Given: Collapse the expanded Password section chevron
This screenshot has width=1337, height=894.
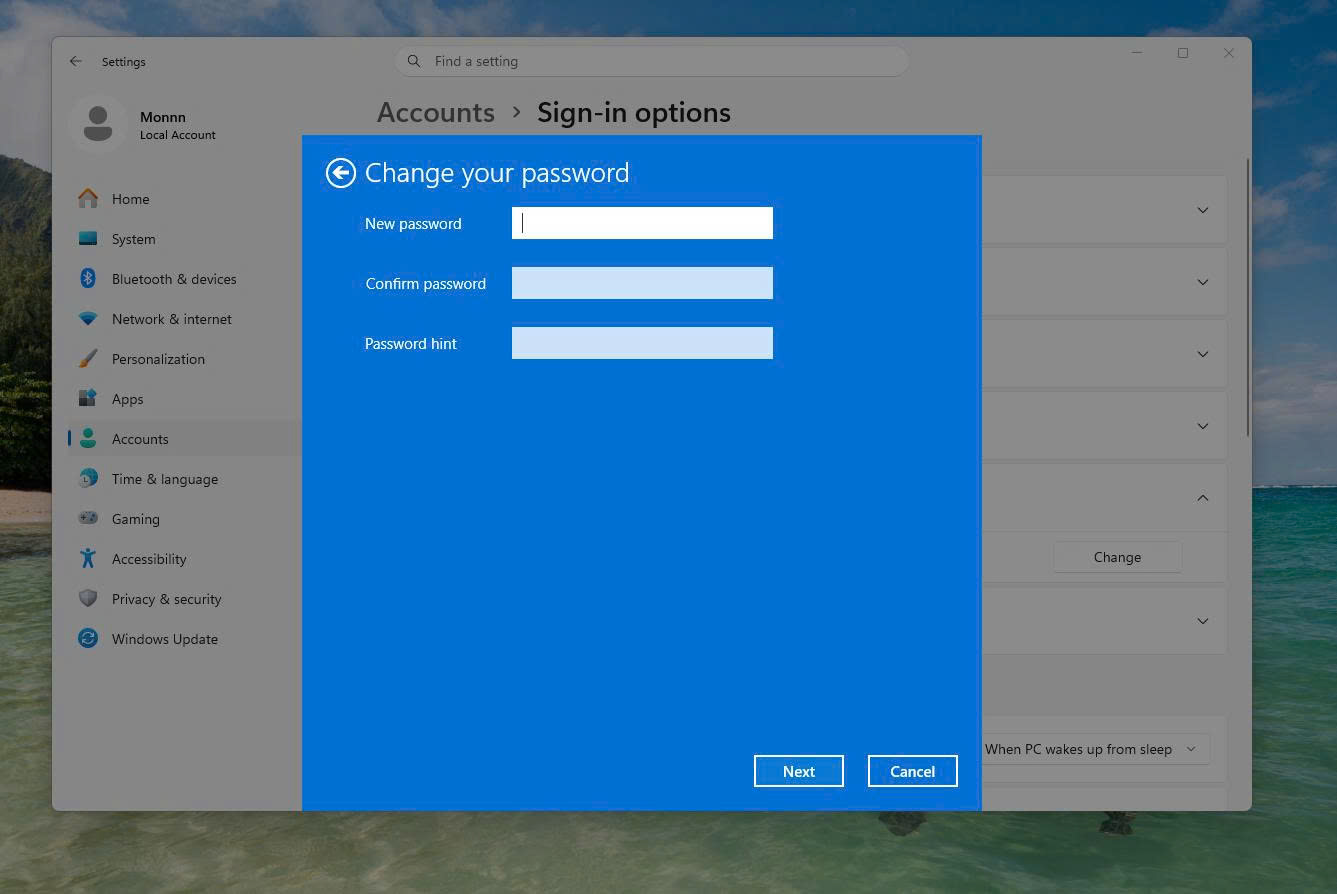Looking at the screenshot, I should [1203, 498].
